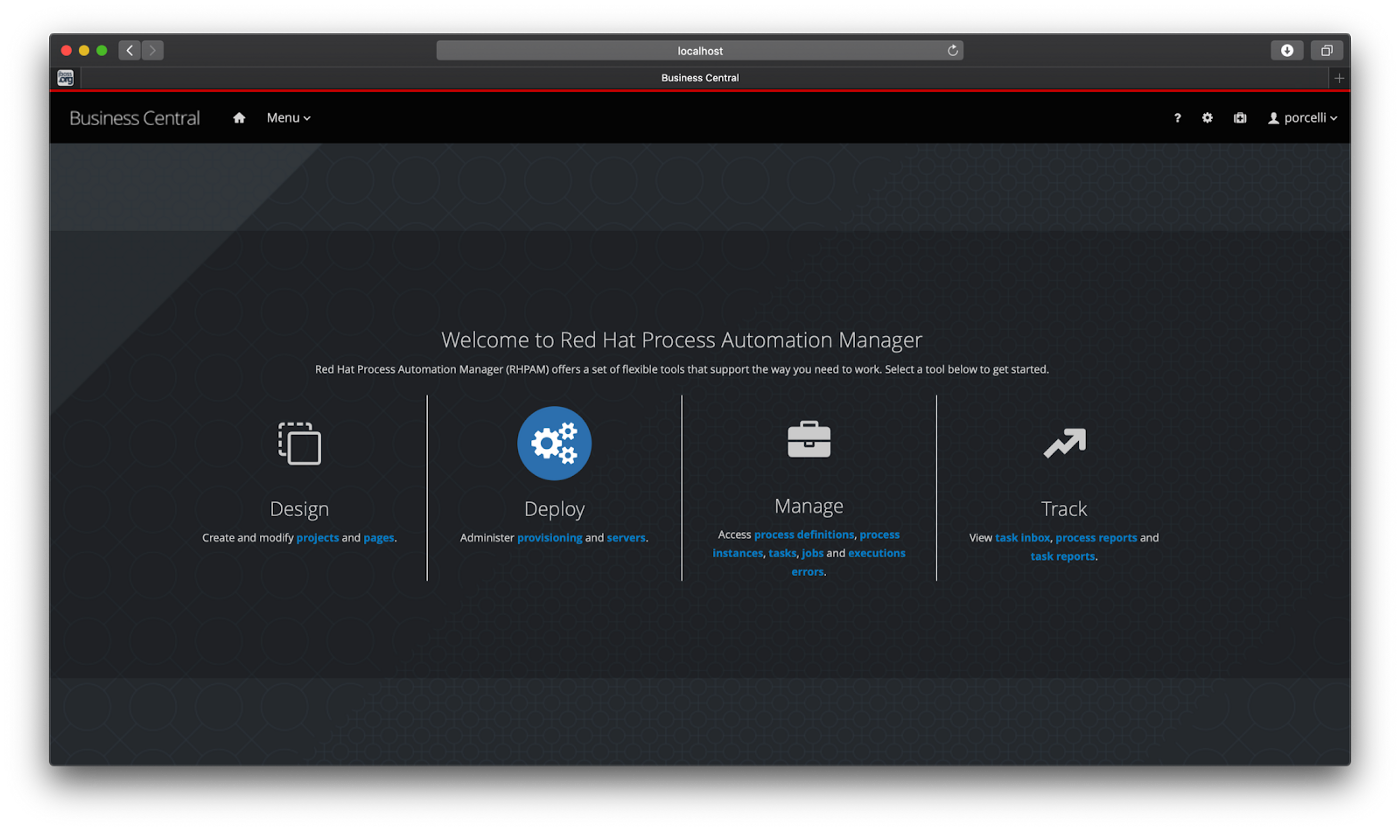Click the Track rising arrow icon
The height and width of the screenshot is (831, 1400).
1064,443
